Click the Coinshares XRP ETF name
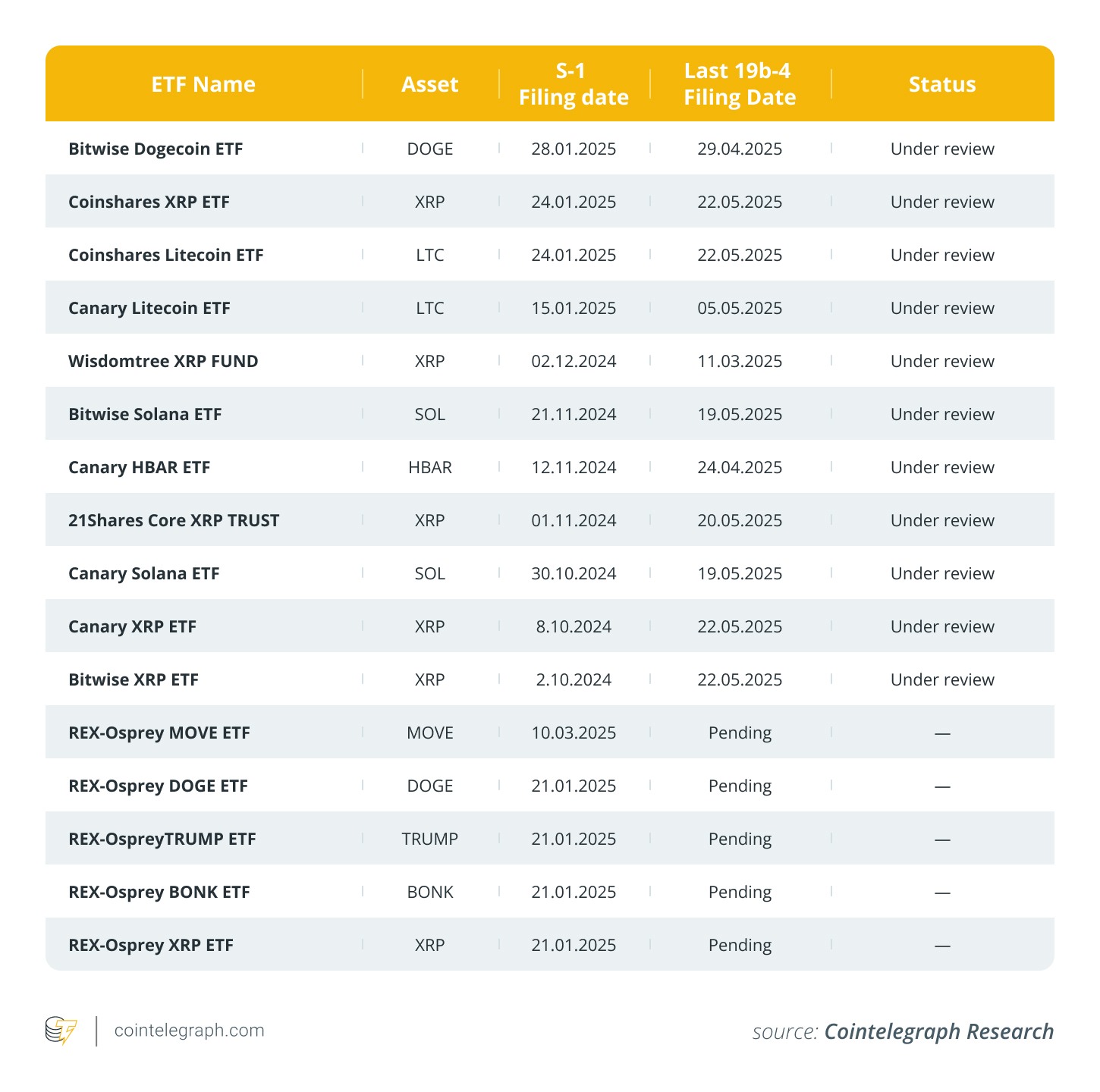 149,202
